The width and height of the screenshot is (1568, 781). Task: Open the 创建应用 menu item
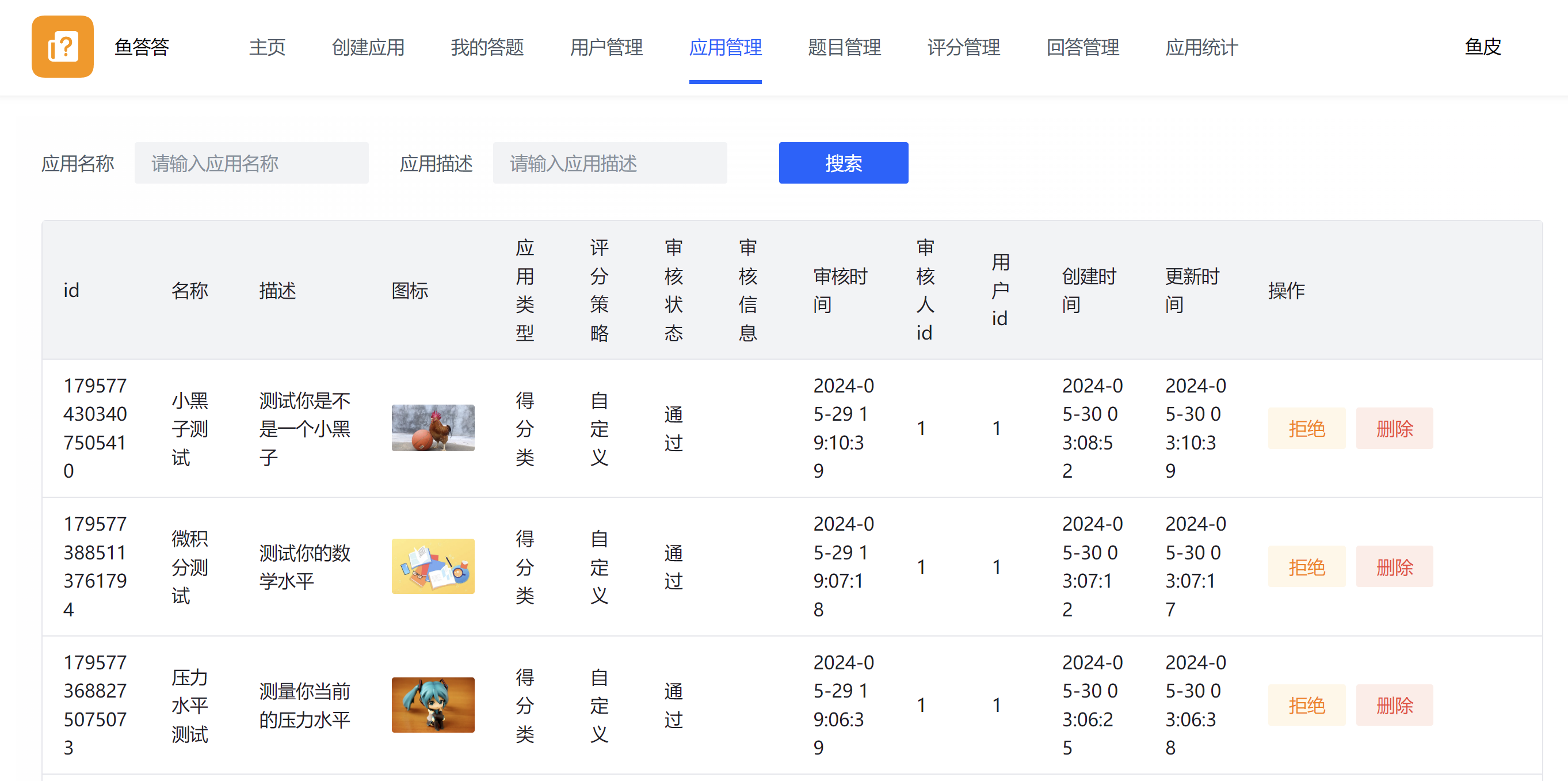(368, 47)
